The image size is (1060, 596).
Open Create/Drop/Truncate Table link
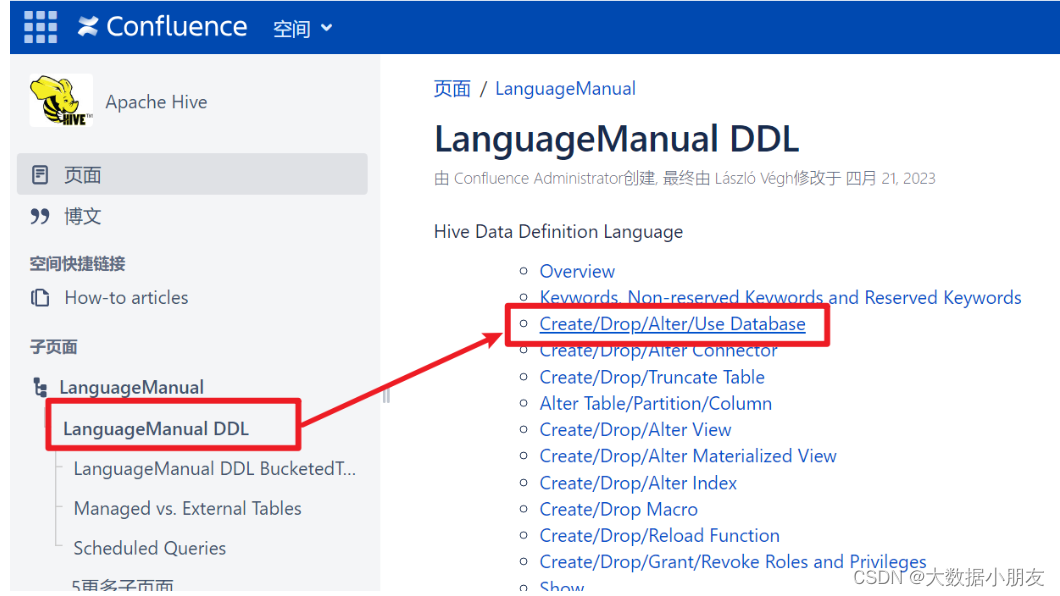point(652,377)
